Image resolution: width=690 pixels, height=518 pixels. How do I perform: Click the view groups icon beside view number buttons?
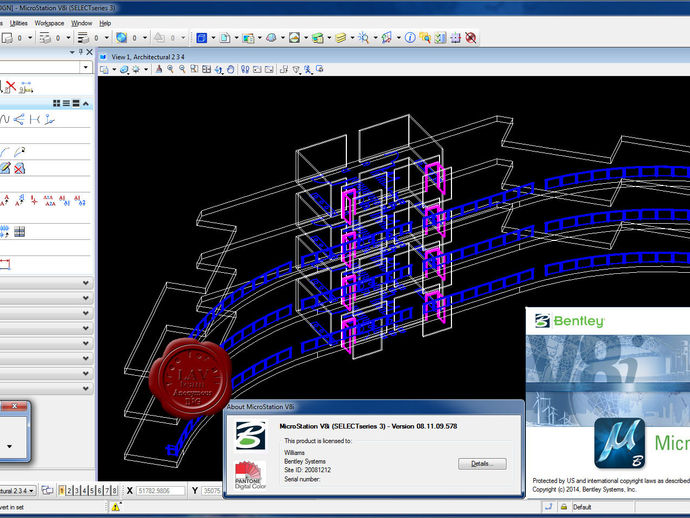coord(47,490)
